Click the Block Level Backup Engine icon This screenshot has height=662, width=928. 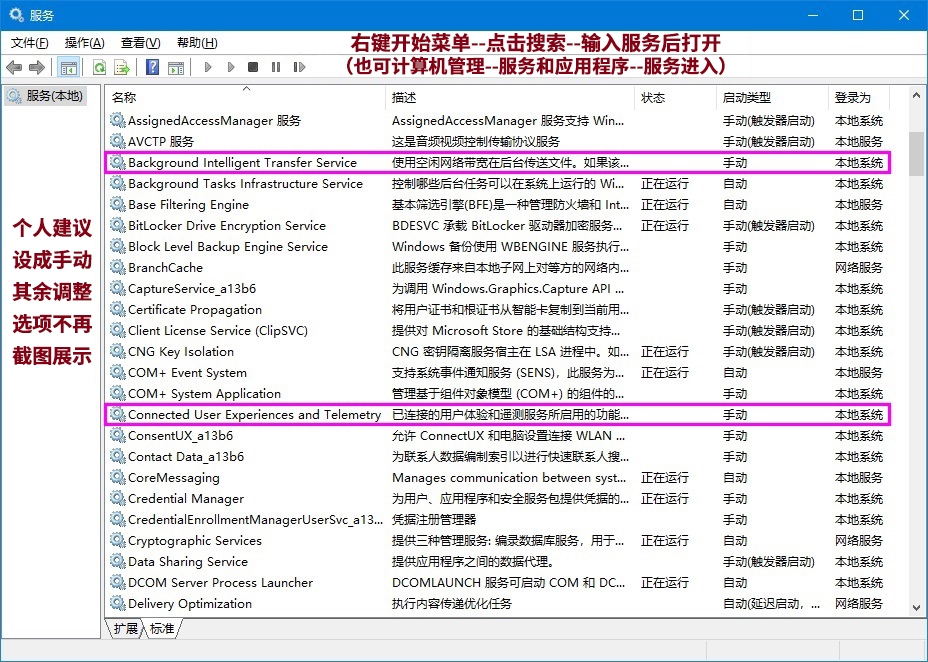tap(118, 247)
